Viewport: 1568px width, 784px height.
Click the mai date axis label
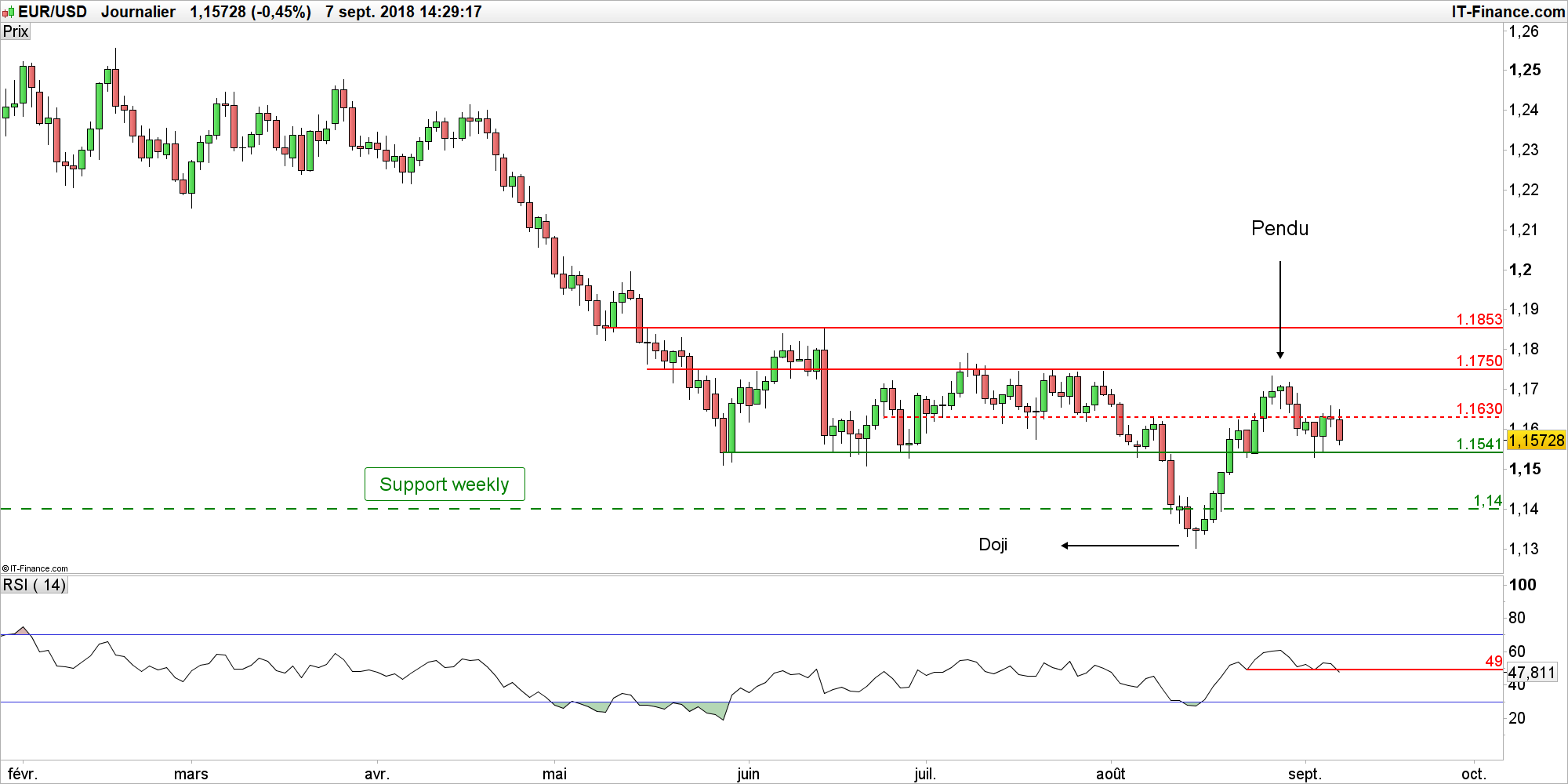(554, 774)
